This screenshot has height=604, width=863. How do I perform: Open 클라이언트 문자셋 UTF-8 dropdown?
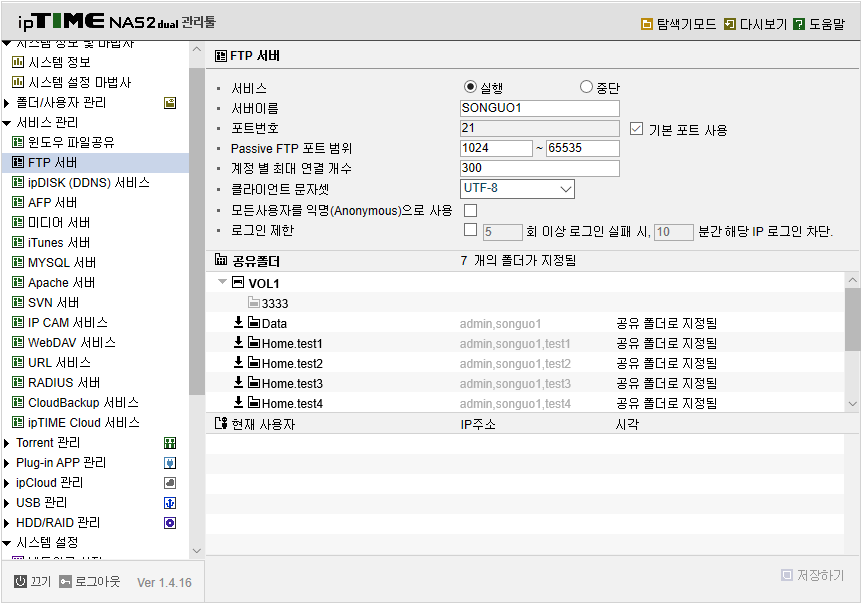point(517,189)
